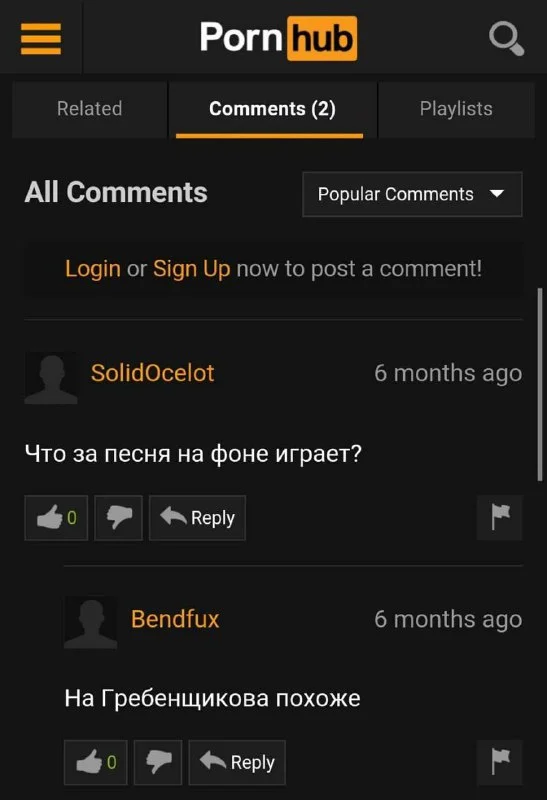Like SolidOcelot's comment with thumbs up
The height and width of the screenshot is (800, 547).
pos(56,517)
